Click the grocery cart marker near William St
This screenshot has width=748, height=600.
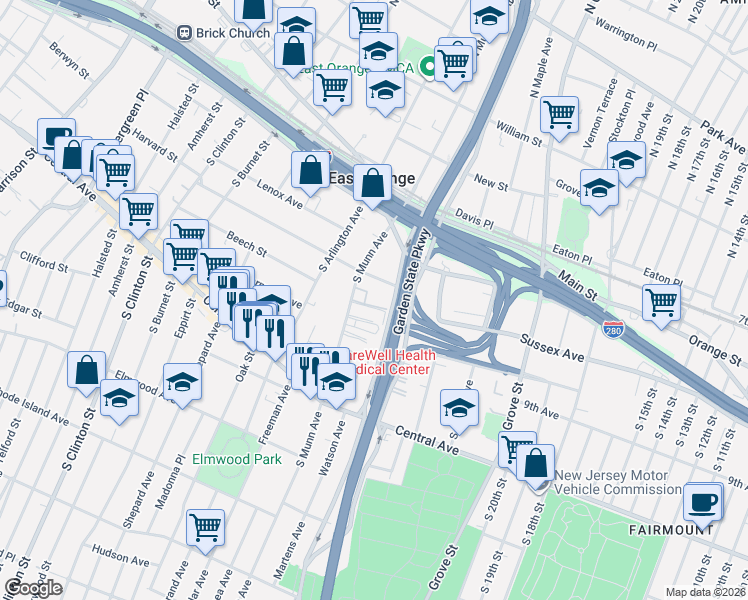(x=560, y=117)
